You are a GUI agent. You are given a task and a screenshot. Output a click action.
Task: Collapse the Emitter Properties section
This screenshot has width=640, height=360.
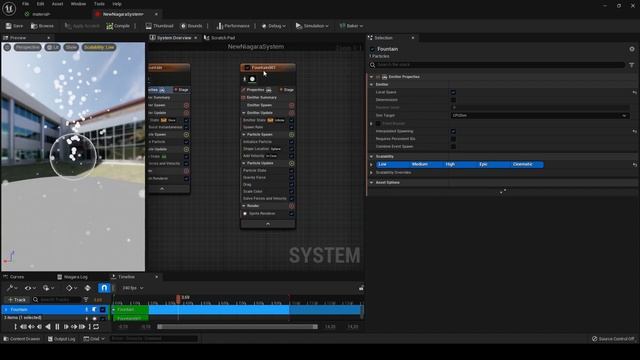pyautogui.click(x=371, y=77)
